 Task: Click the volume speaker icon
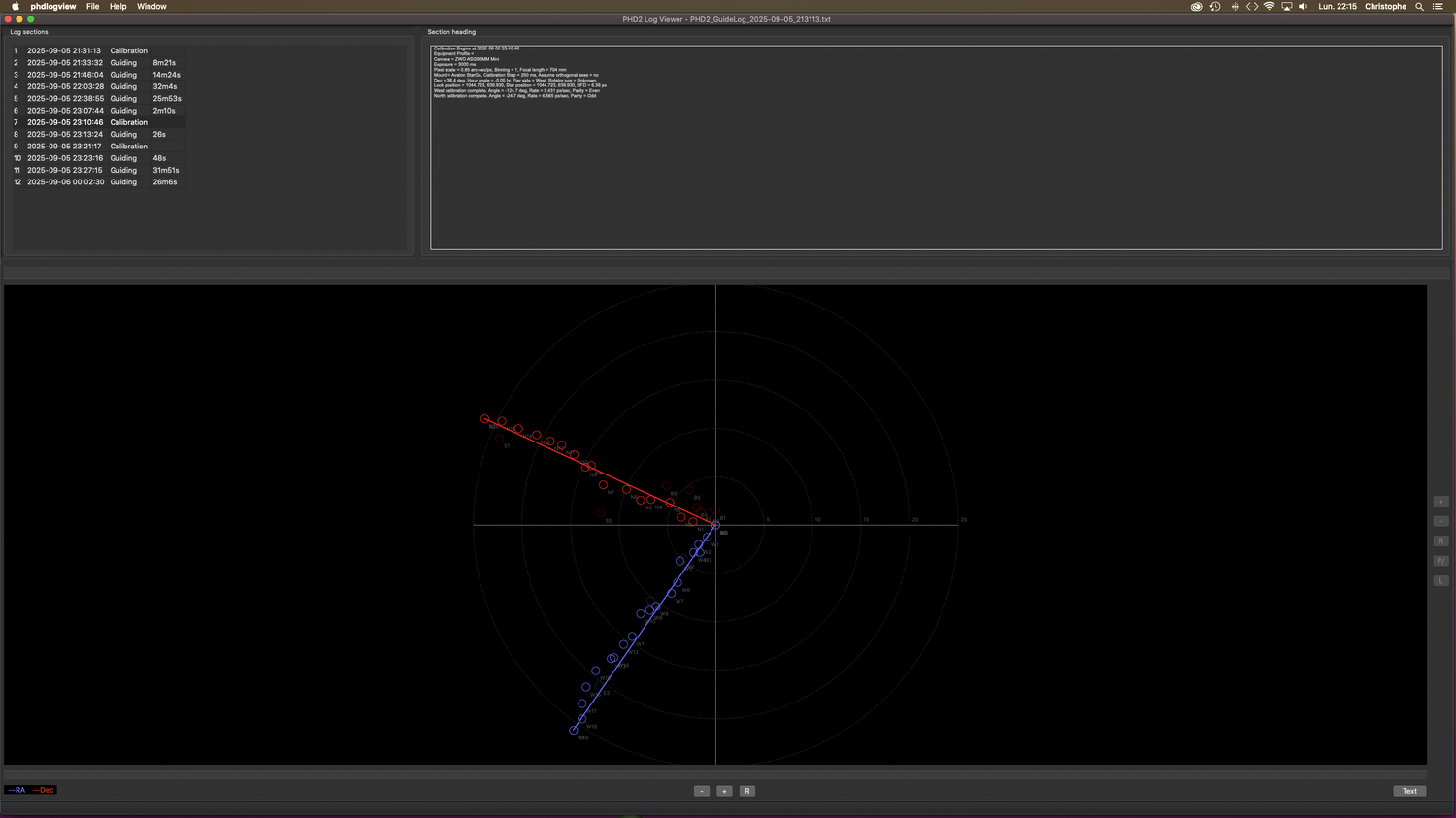[1303, 6]
